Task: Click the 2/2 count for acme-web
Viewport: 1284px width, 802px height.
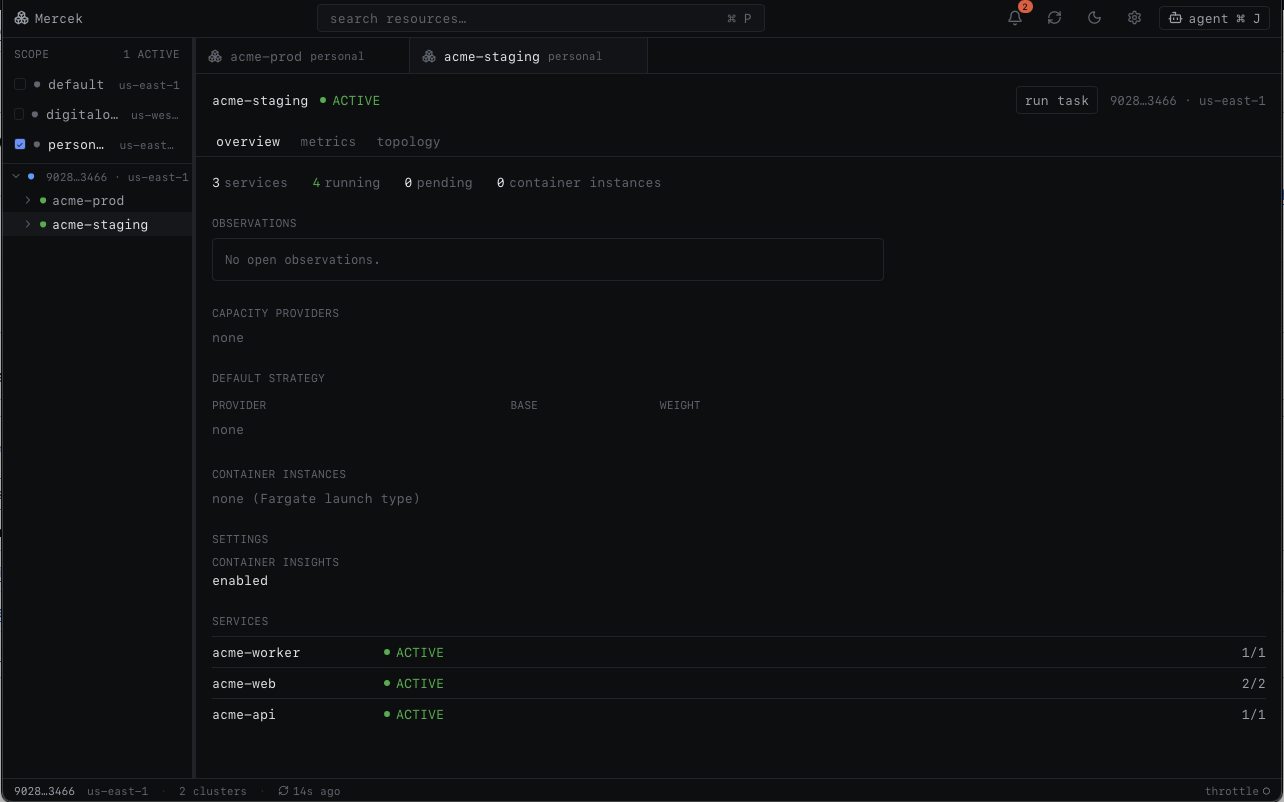Action: 1254,684
